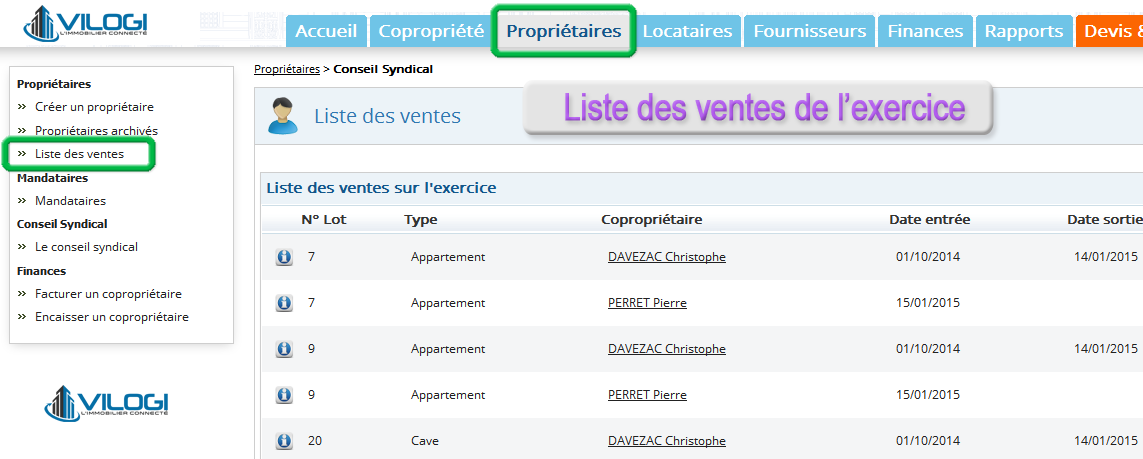
Task: Open Facturer un copropriétaire link
Action: coord(108,294)
